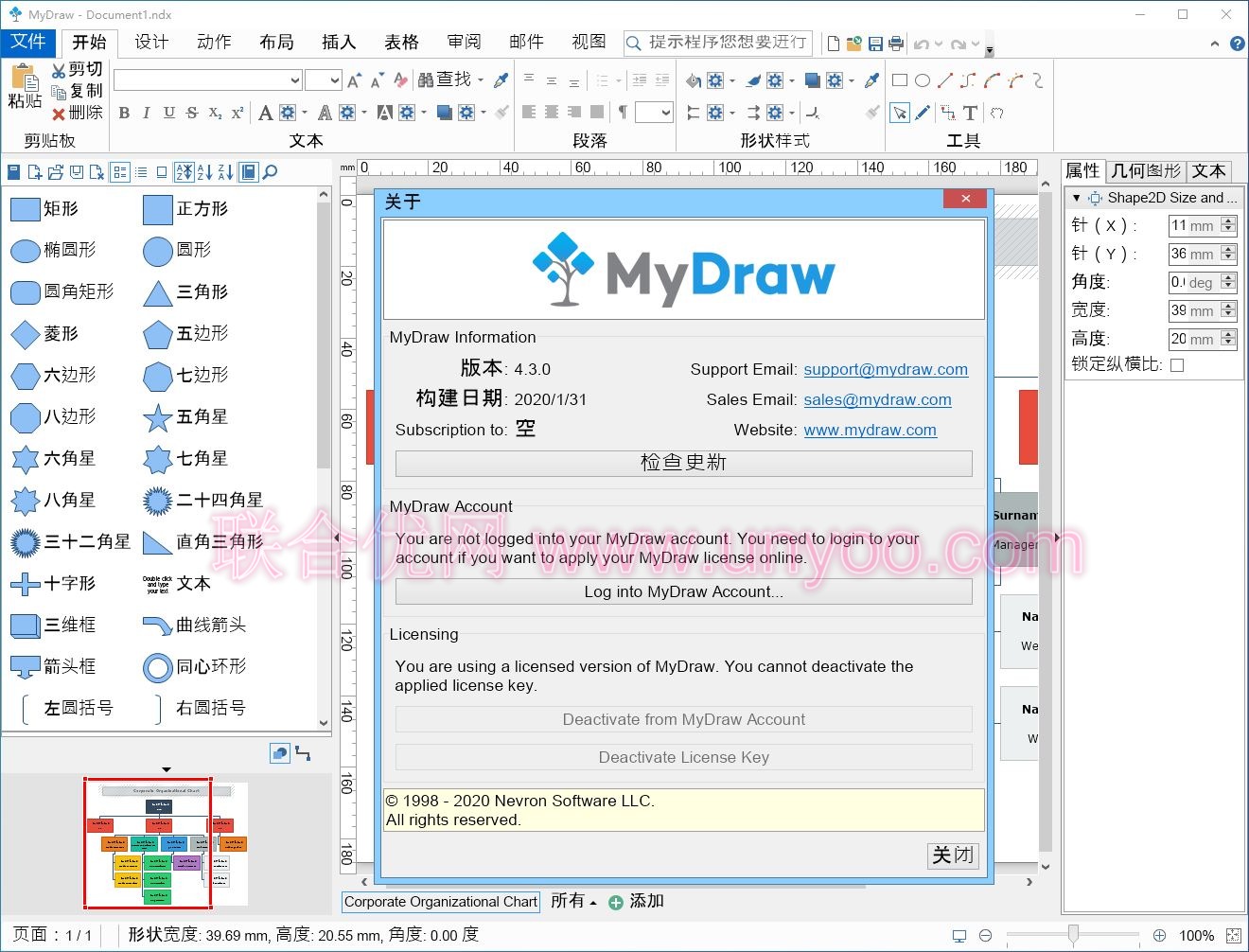The image size is (1249, 952).
Task: Switch to the 几何图形 panel tab
Action: click(x=1146, y=170)
